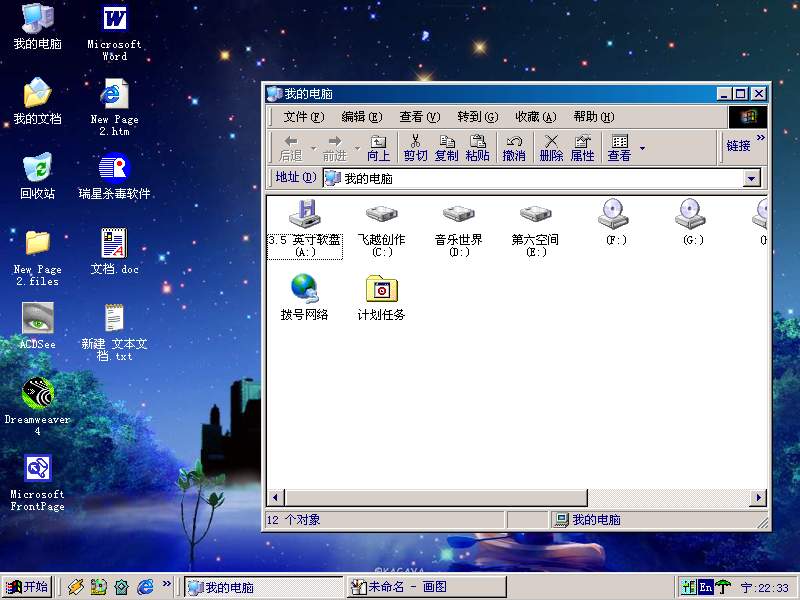
Task: Click the 剪切 cut toolbar icon
Action: 415,148
